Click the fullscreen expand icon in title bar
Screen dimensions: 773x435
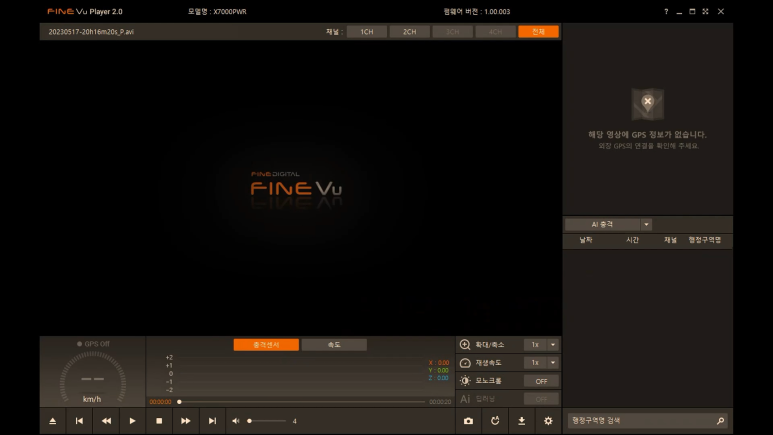pyautogui.click(x=705, y=11)
